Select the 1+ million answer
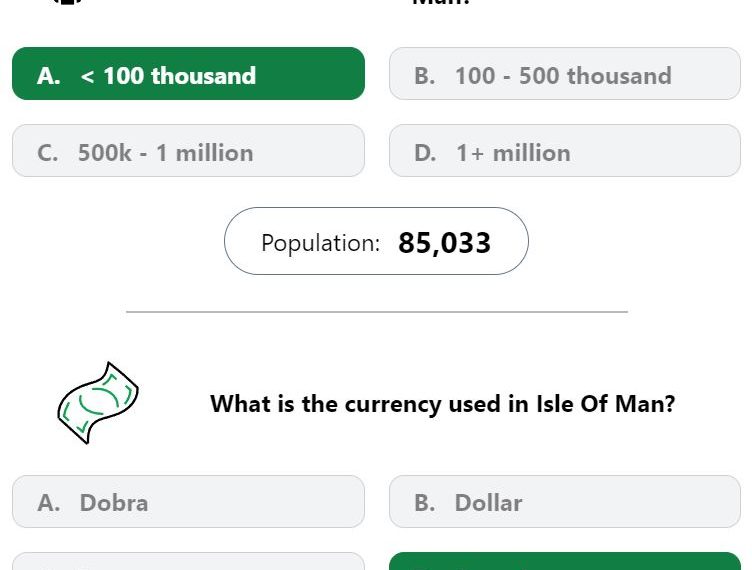Image resolution: width=752 pixels, height=570 pixels. pos(565,151)
